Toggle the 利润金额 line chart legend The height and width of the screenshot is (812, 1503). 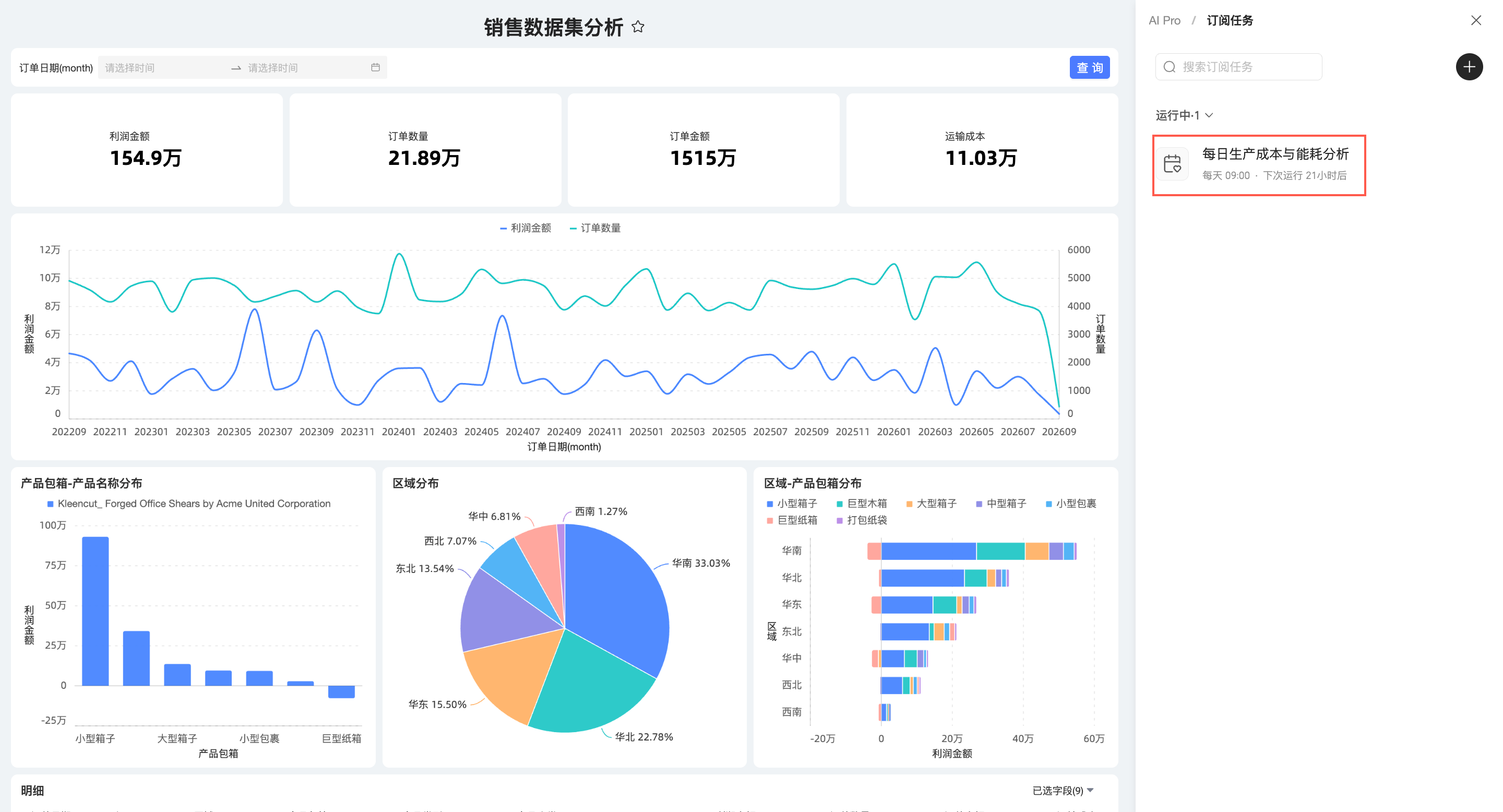525,228
